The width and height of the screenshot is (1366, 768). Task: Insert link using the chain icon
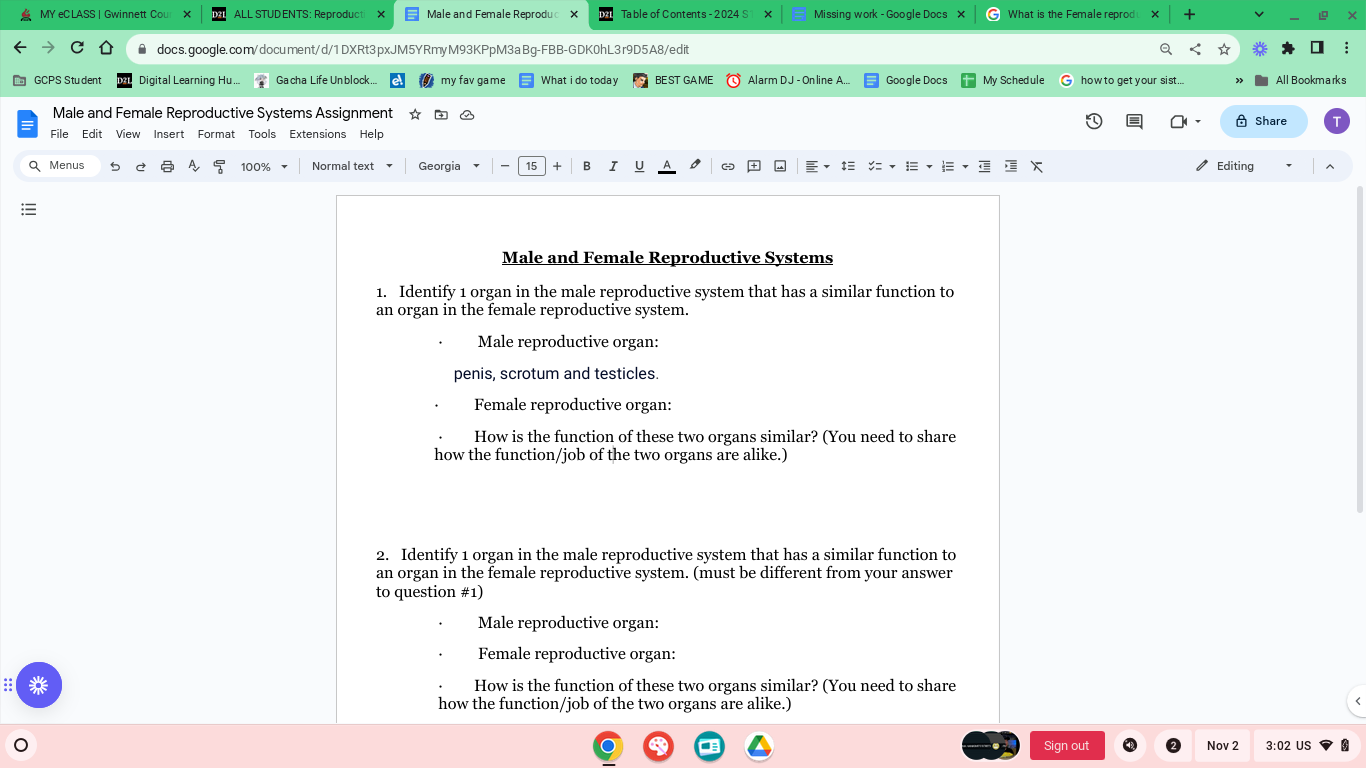728,166
